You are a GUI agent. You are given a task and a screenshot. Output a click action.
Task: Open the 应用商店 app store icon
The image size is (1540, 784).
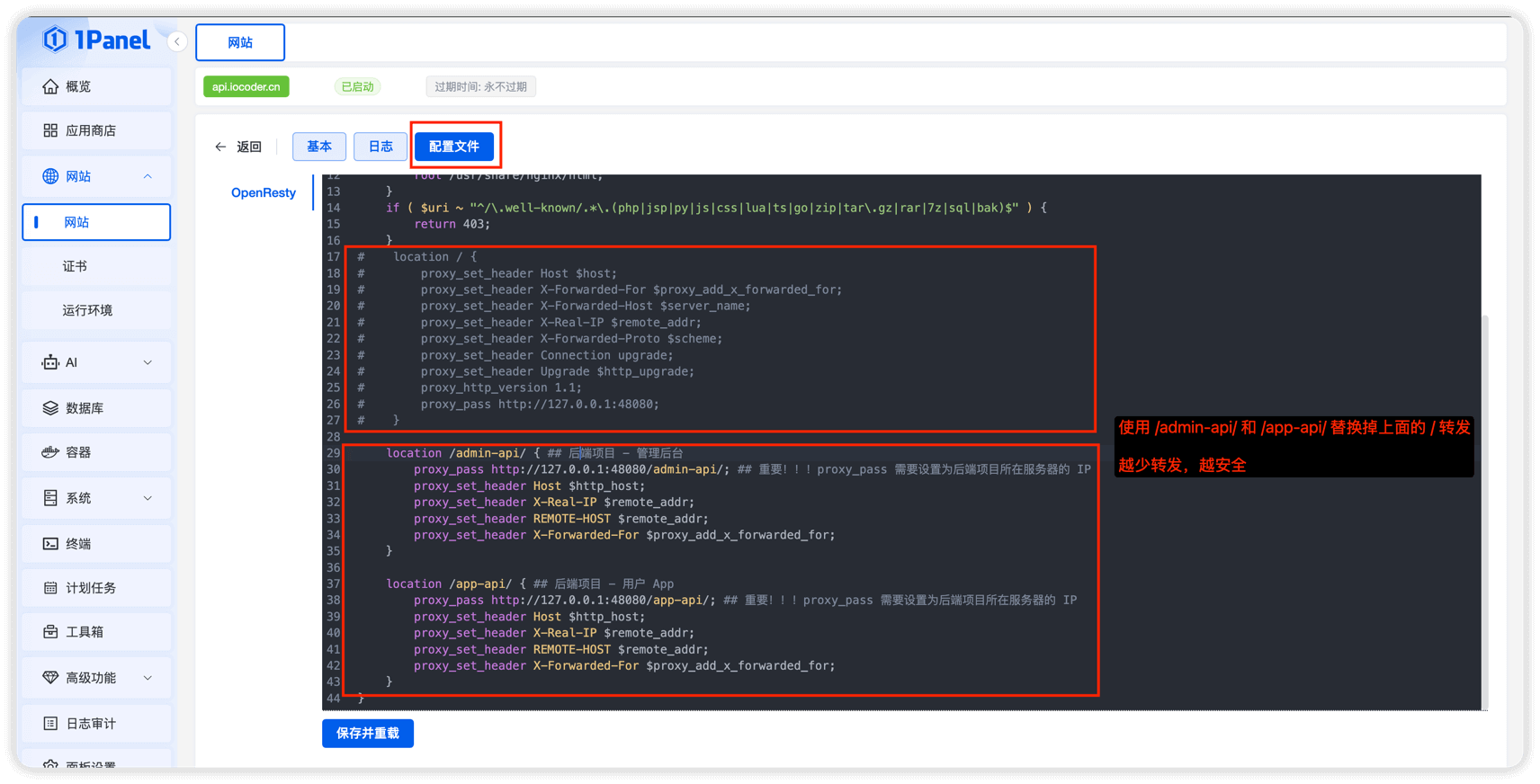click(x=50, y=130)
